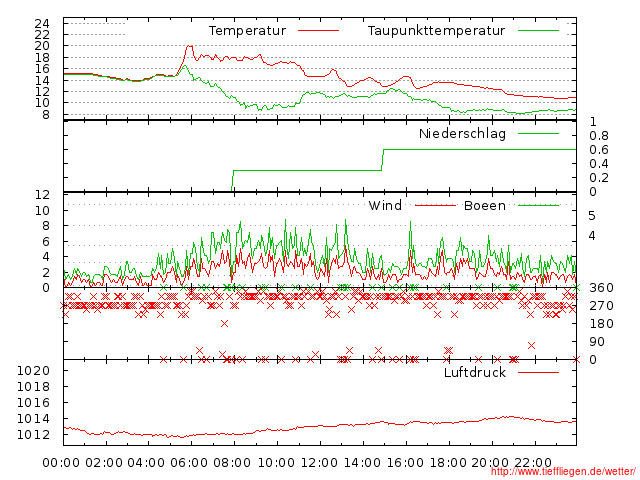Click the 1014 pressure axis value
640x480 pixels.
tap(33, 419)
